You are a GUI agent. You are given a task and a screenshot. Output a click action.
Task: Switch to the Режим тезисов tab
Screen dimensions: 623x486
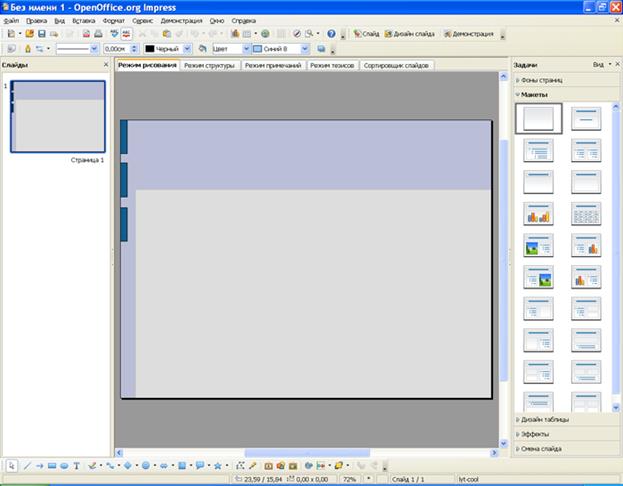332,66
